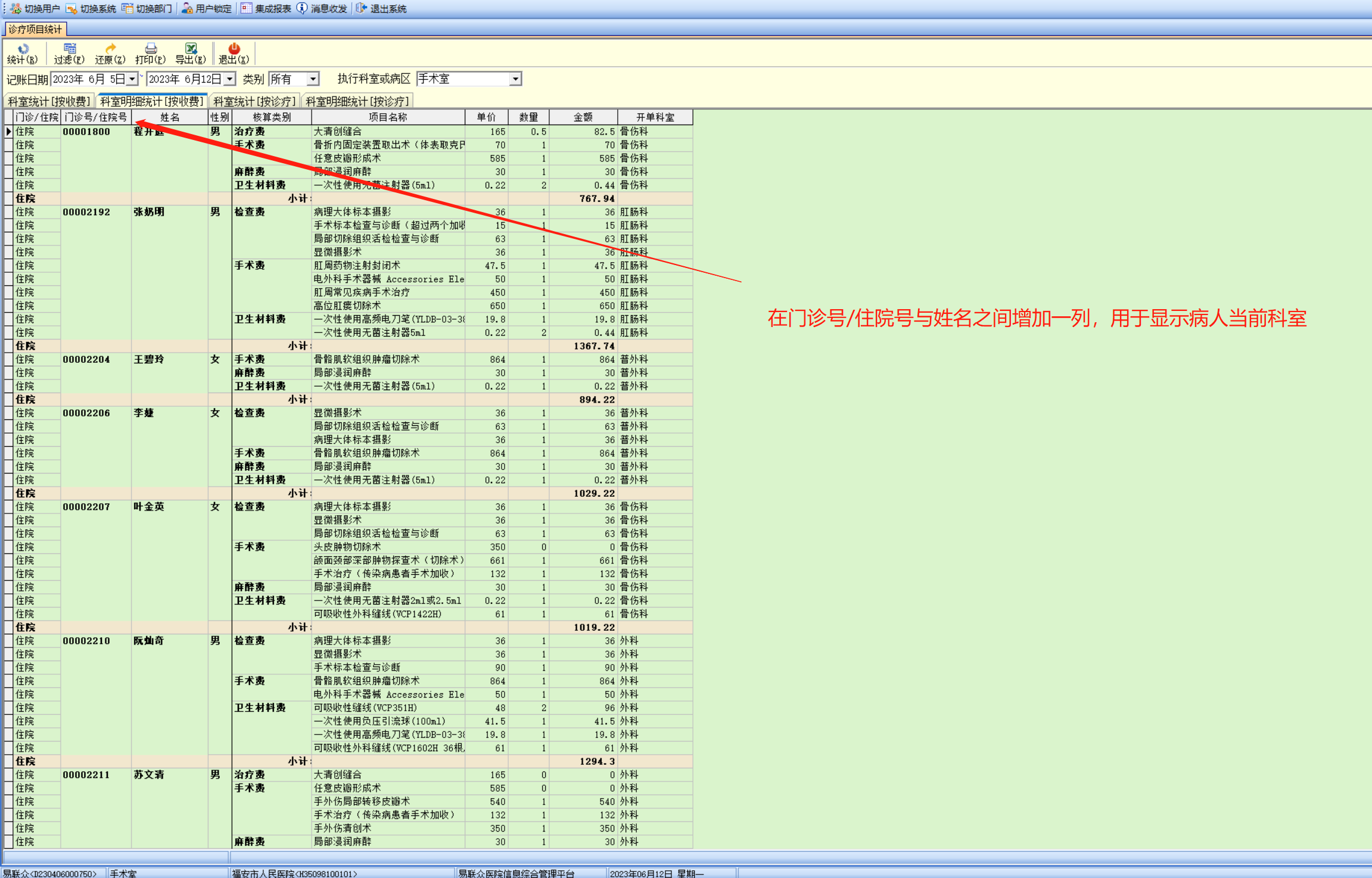Click 切换用户 in top toolbar
1372x878 pixels.
pos(36,8)
